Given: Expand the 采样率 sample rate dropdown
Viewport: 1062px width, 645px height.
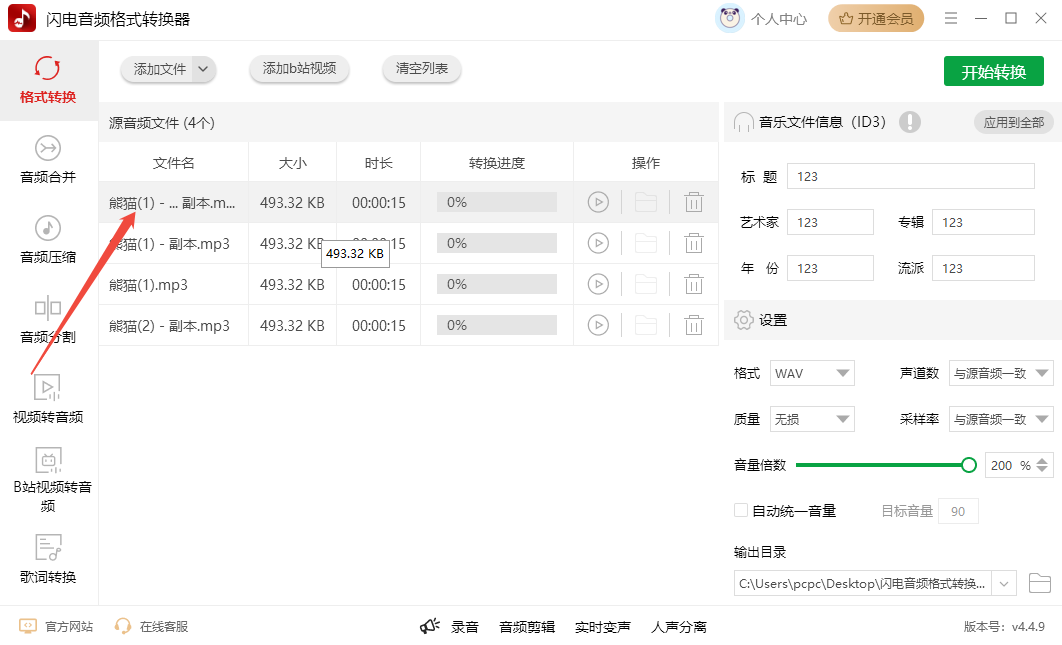Looking at the screenshot, I should (1001, 418).
